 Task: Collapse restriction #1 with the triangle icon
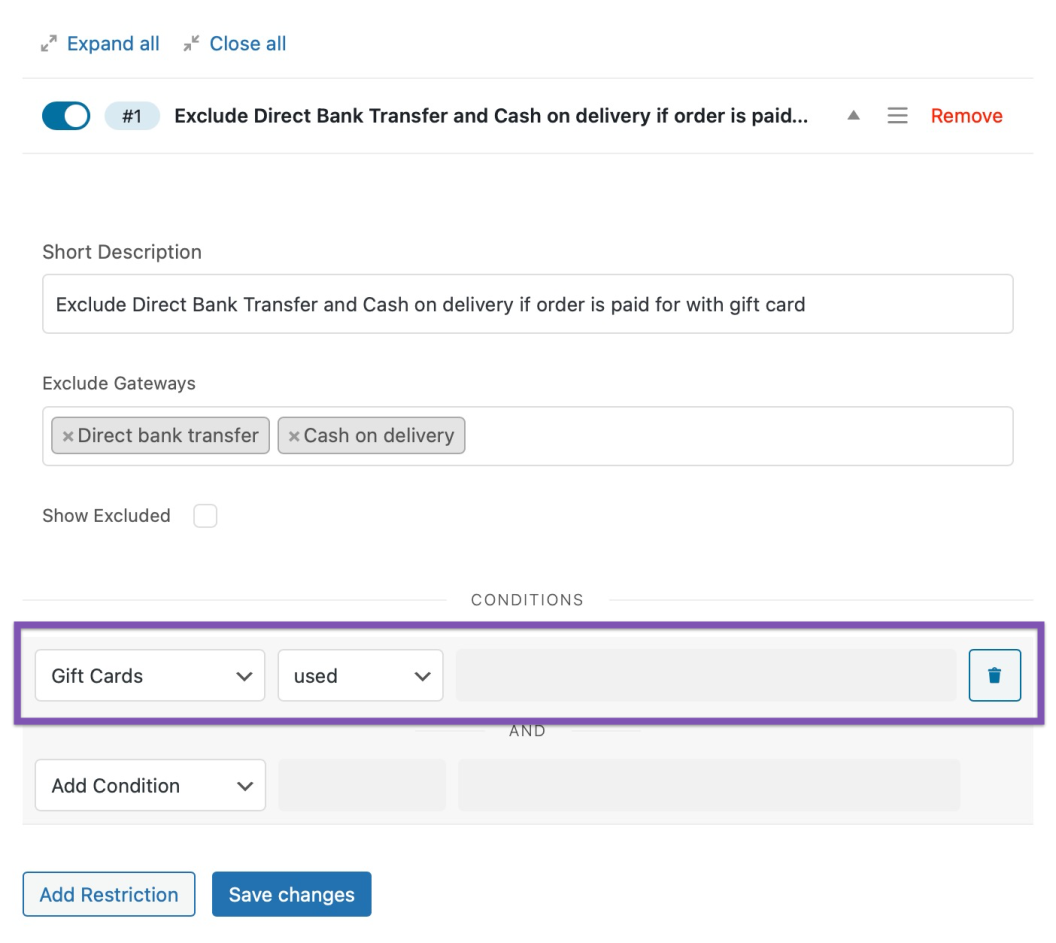(x=853, y=115)
